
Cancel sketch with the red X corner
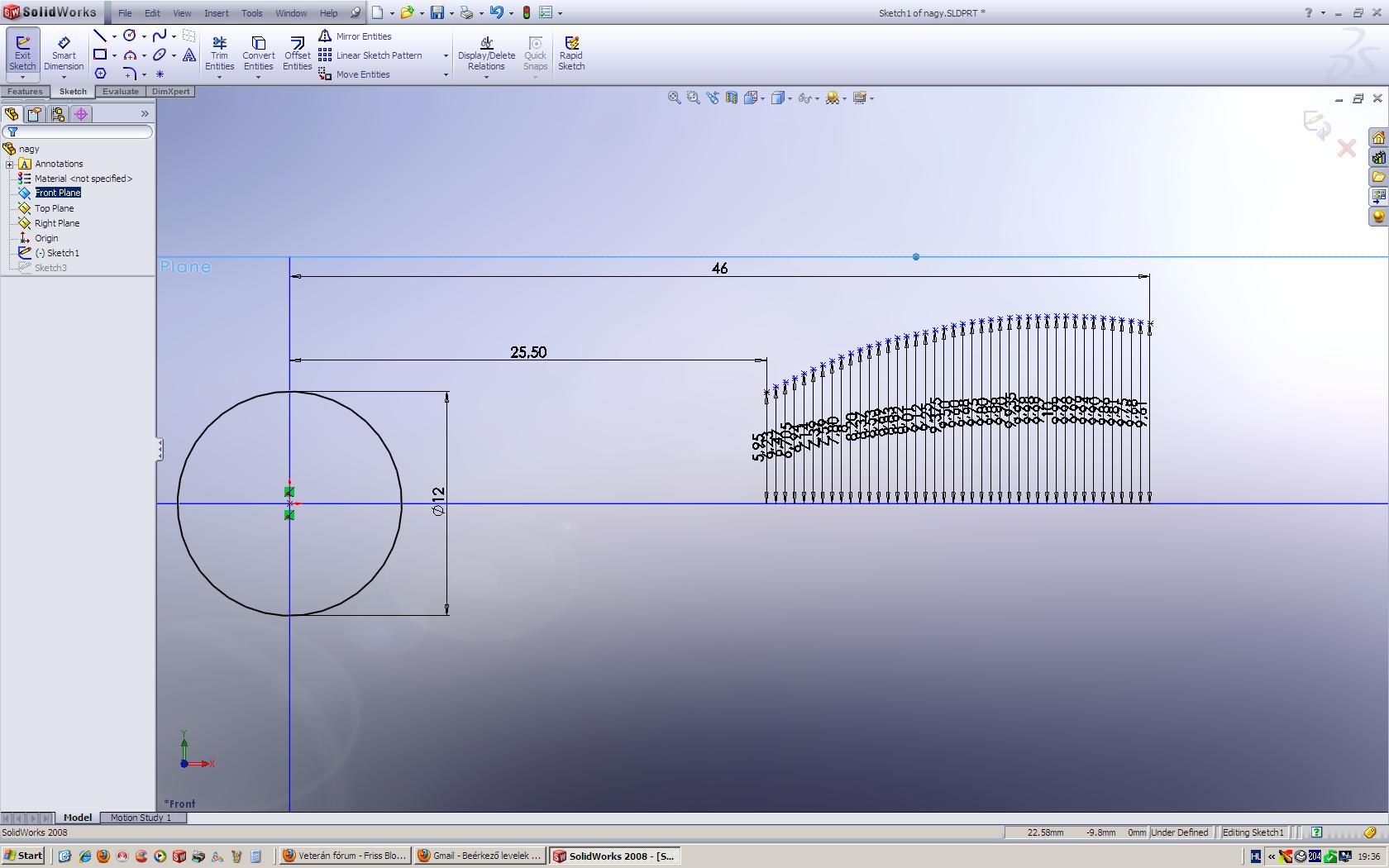1347,149
